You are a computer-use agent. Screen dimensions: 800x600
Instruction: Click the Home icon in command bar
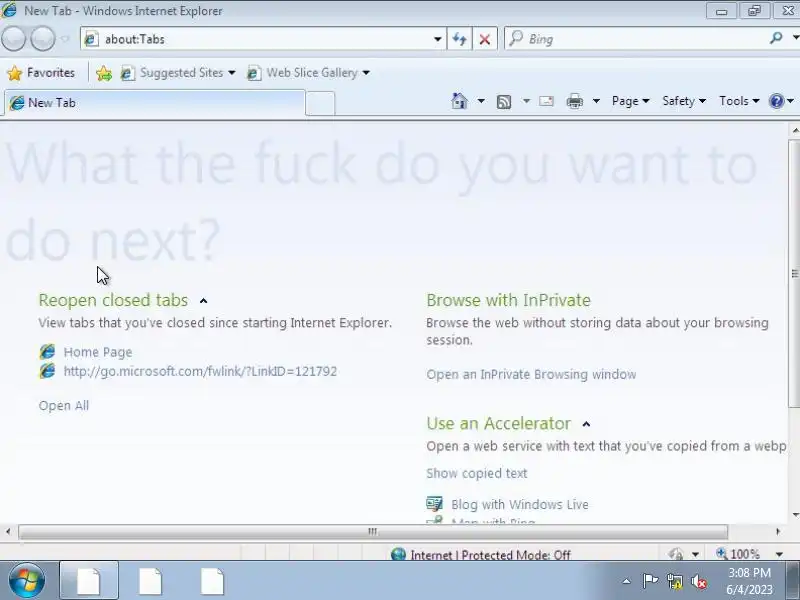click(459, 101)
